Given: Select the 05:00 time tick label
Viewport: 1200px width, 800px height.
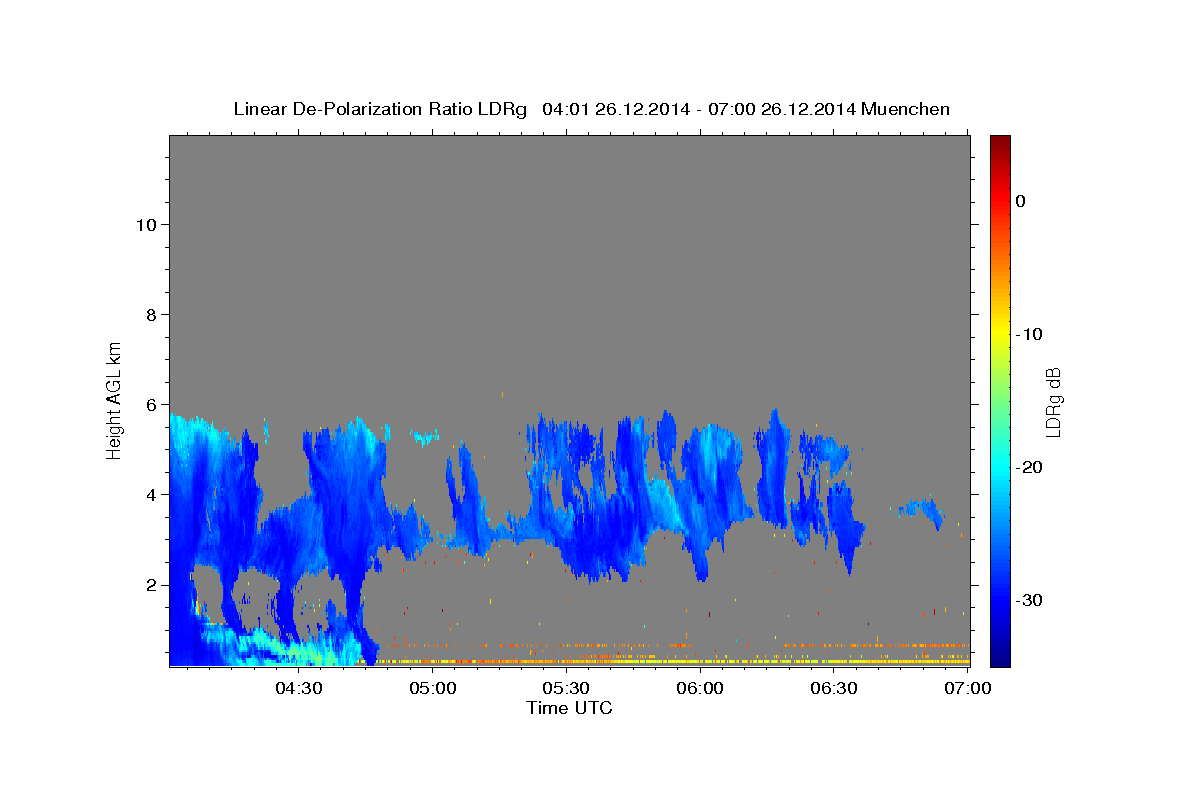Looking at the screenshot, I should pos(433,689).
